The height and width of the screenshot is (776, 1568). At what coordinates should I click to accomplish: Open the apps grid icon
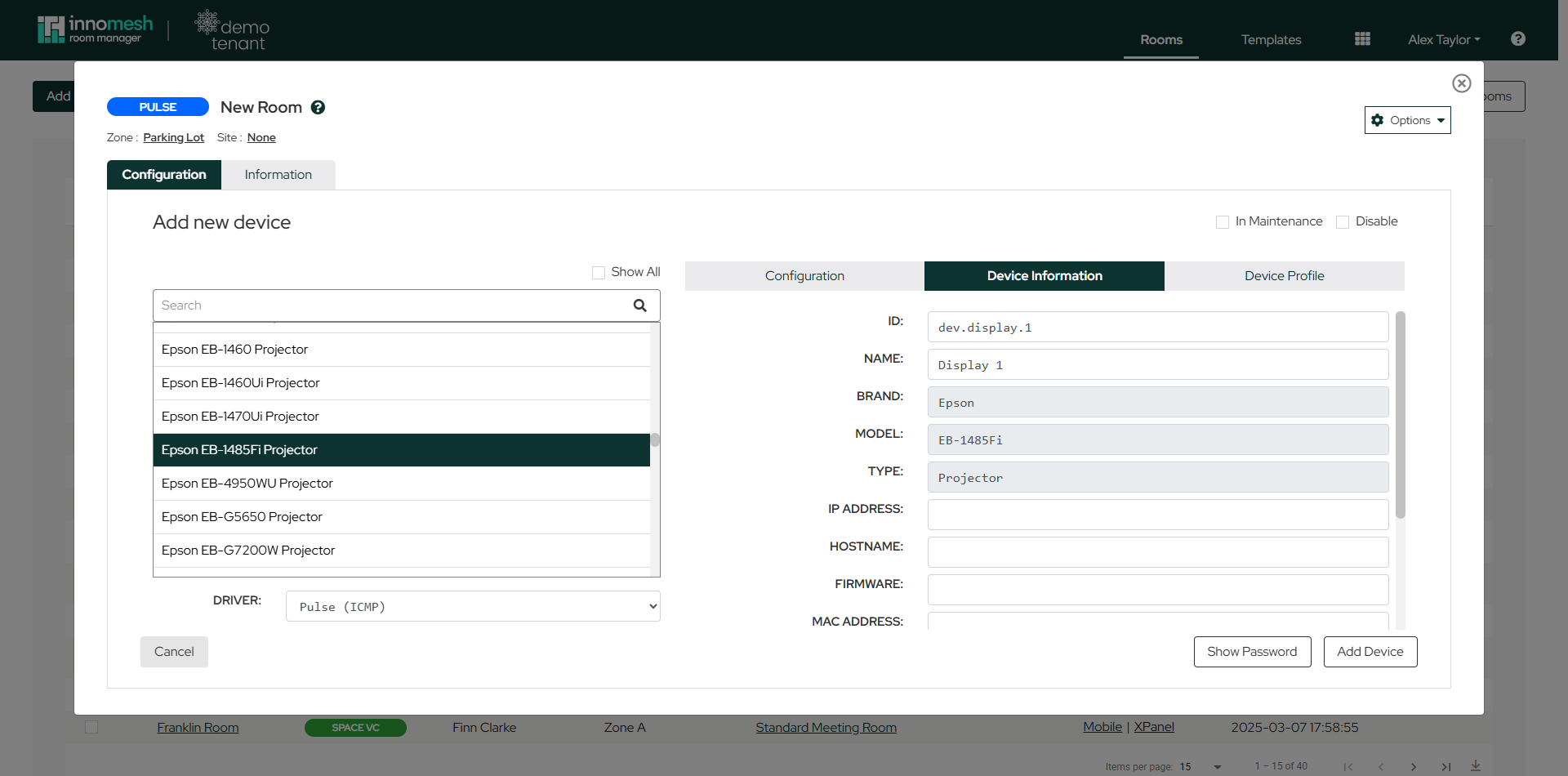tap(1362, 38)
